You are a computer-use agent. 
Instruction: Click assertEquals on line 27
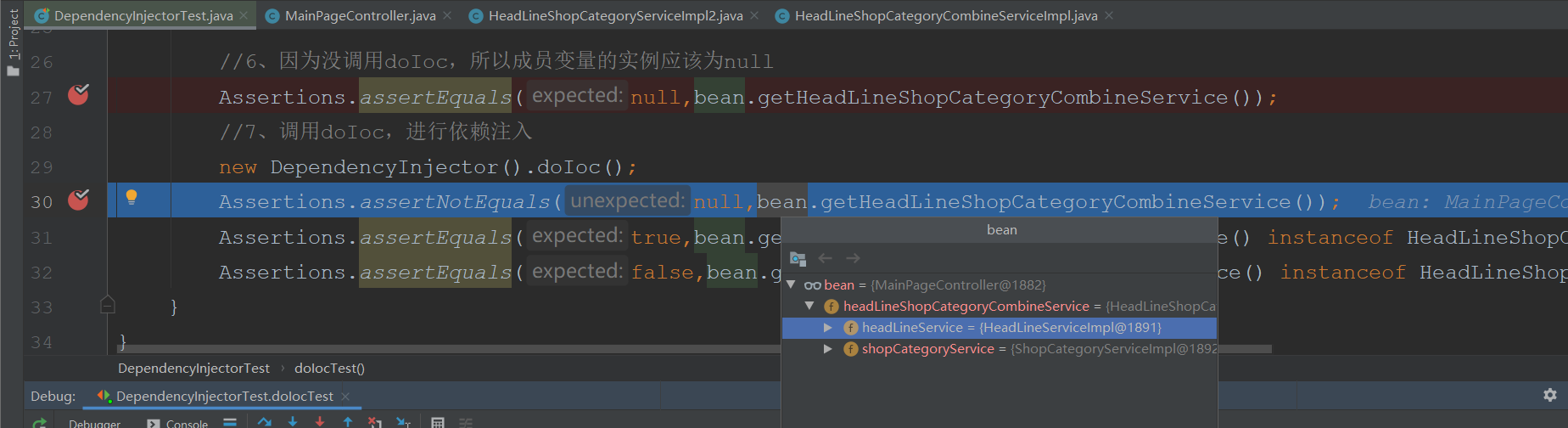point(436,98)
